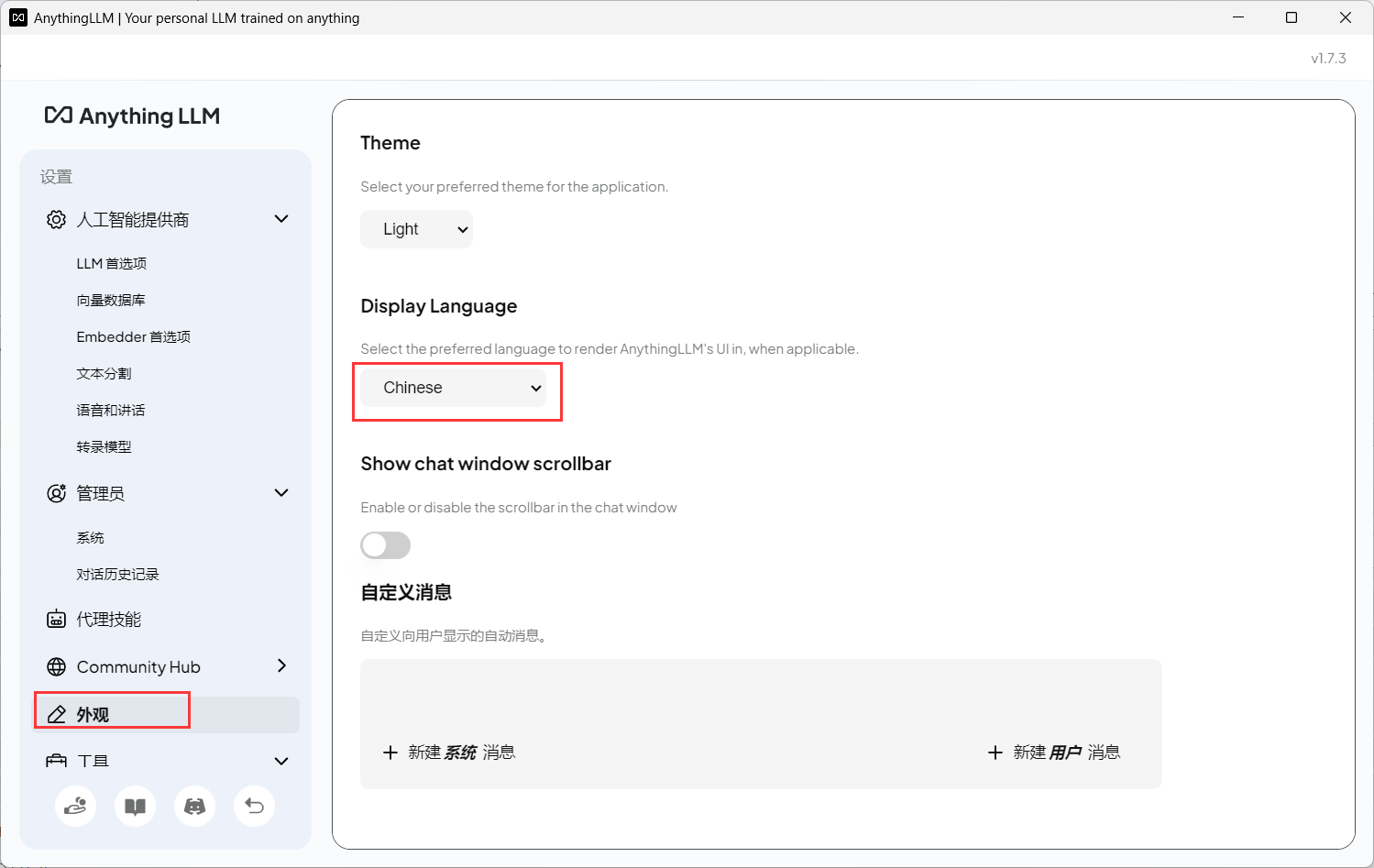Click the AnythingLLM title bar app icon

pyautogui.click(x=18, y=17)
